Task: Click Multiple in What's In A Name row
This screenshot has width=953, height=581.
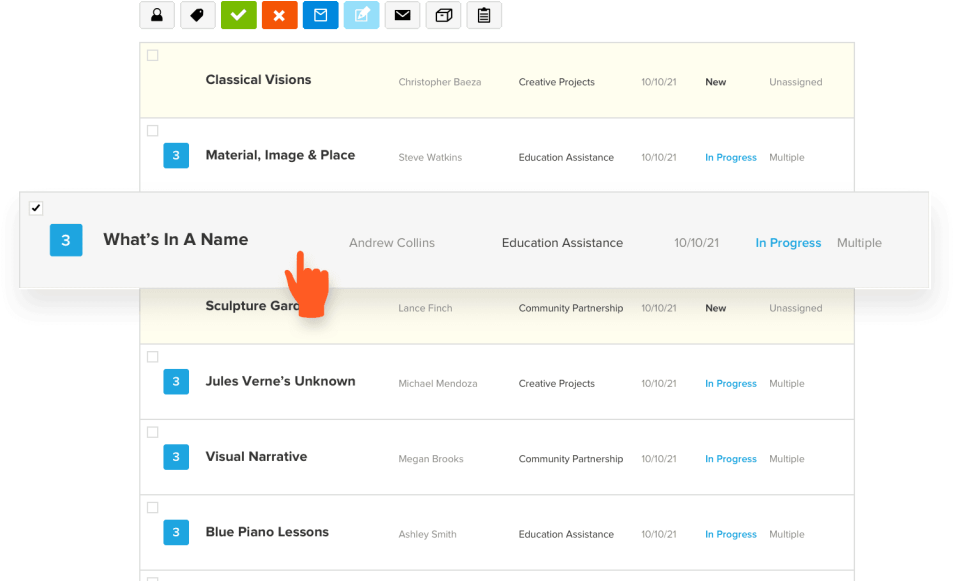Action: click(x=859, y=242)
